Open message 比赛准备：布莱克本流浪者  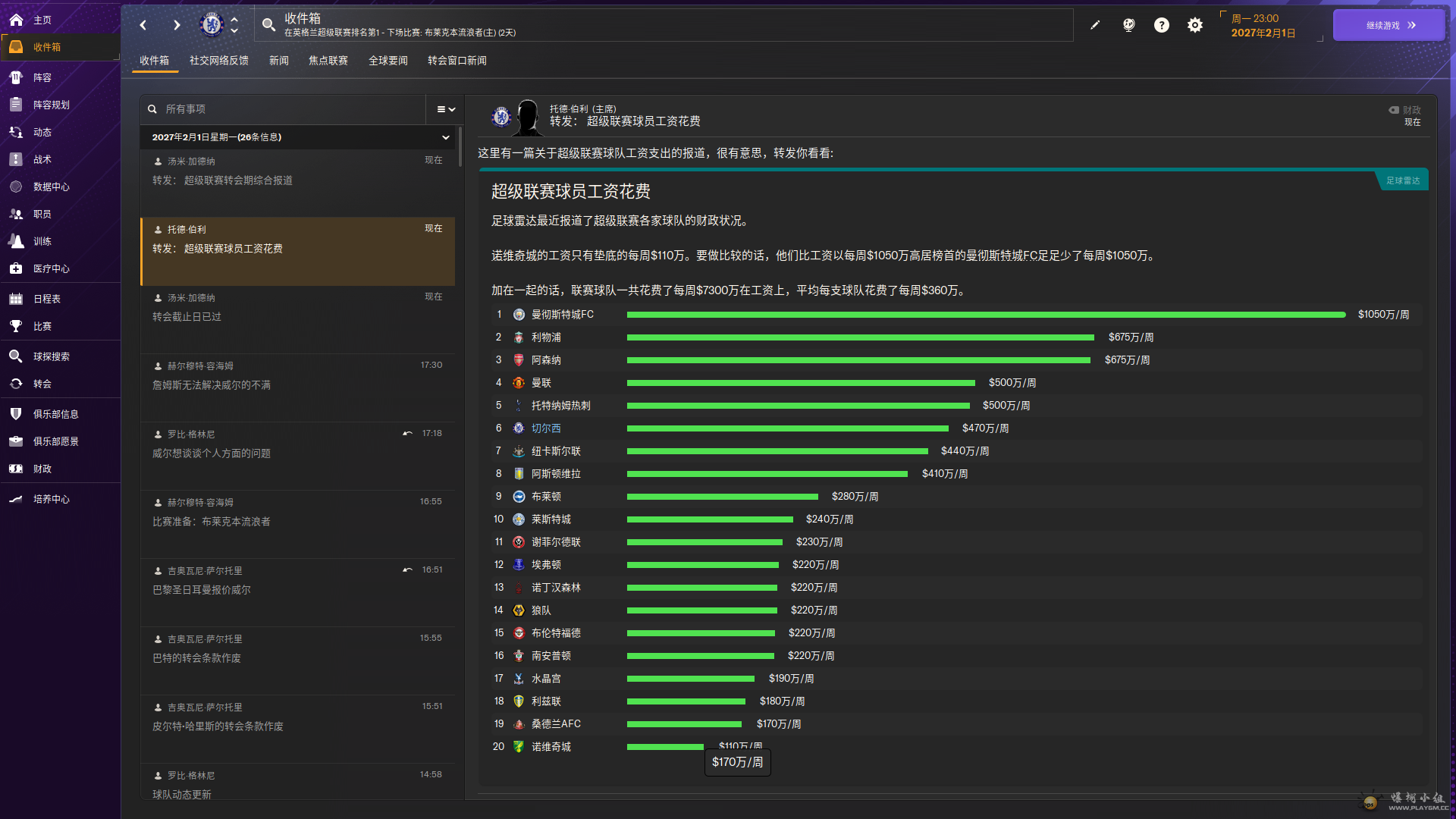coord(298,524)
